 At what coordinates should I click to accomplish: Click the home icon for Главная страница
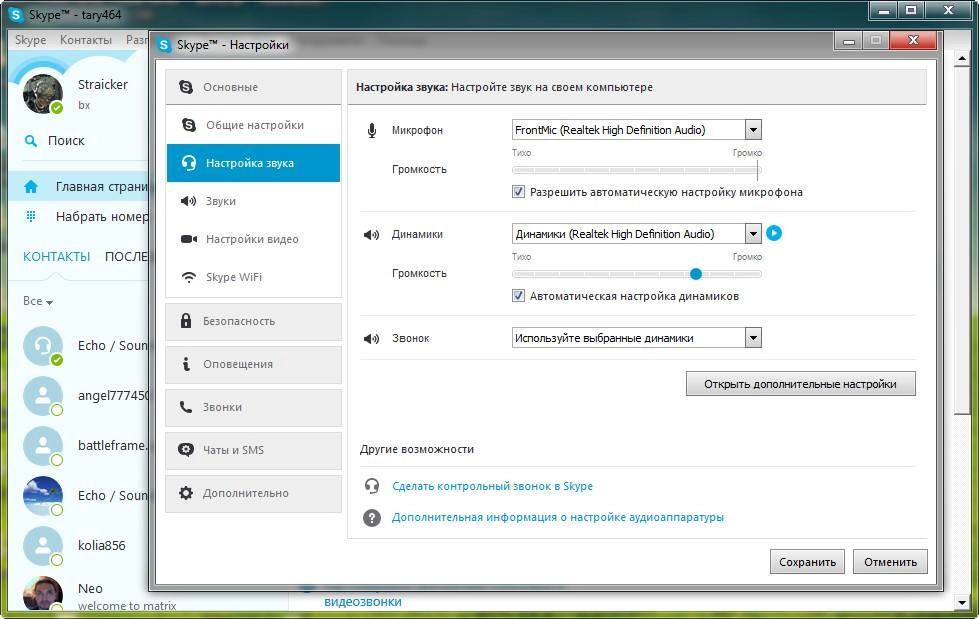(x=31, y=186)
